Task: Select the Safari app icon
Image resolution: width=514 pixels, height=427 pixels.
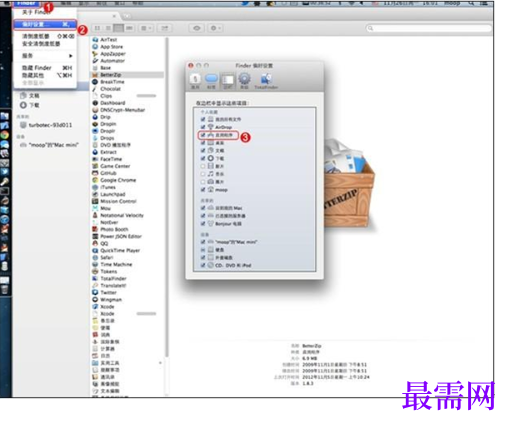Action: pyautogui.click(x=95, y=257)
